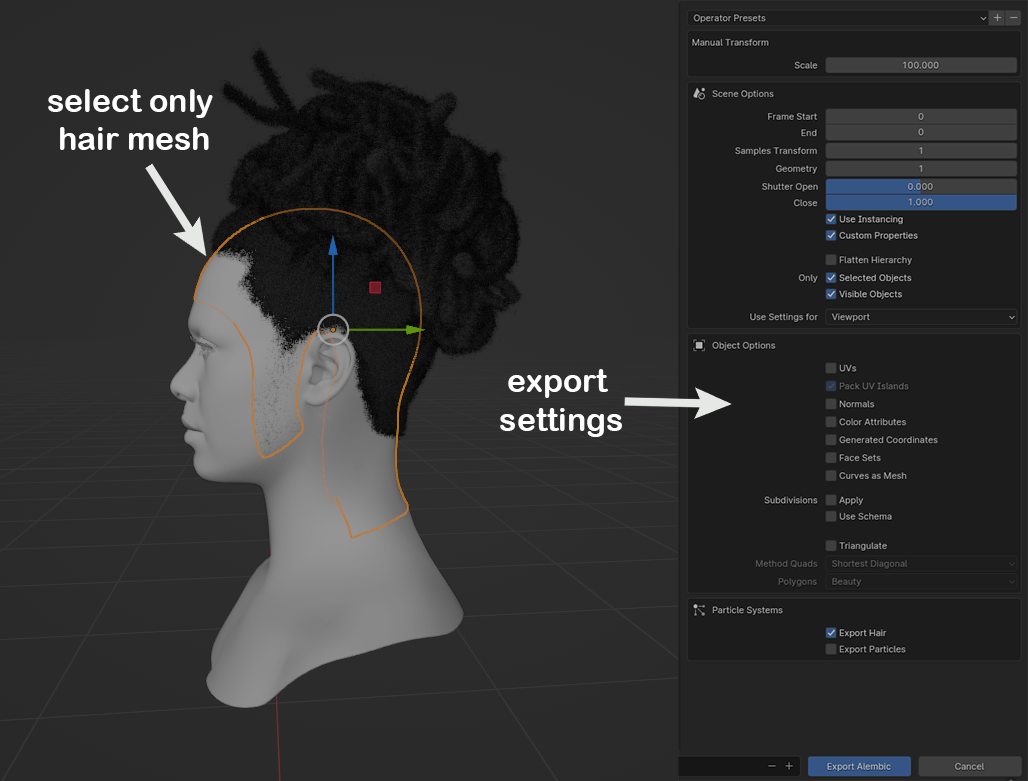Screen dimensions: 1028x781
Task: Toggle the Visible Objects checkbox
Action: pyautogui.click(x=831, y=294)
